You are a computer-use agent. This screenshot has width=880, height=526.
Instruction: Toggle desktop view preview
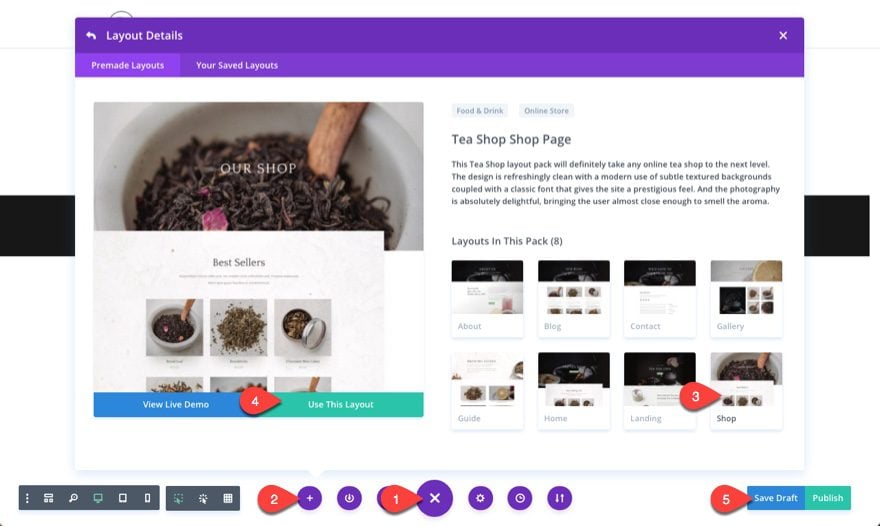98,498
